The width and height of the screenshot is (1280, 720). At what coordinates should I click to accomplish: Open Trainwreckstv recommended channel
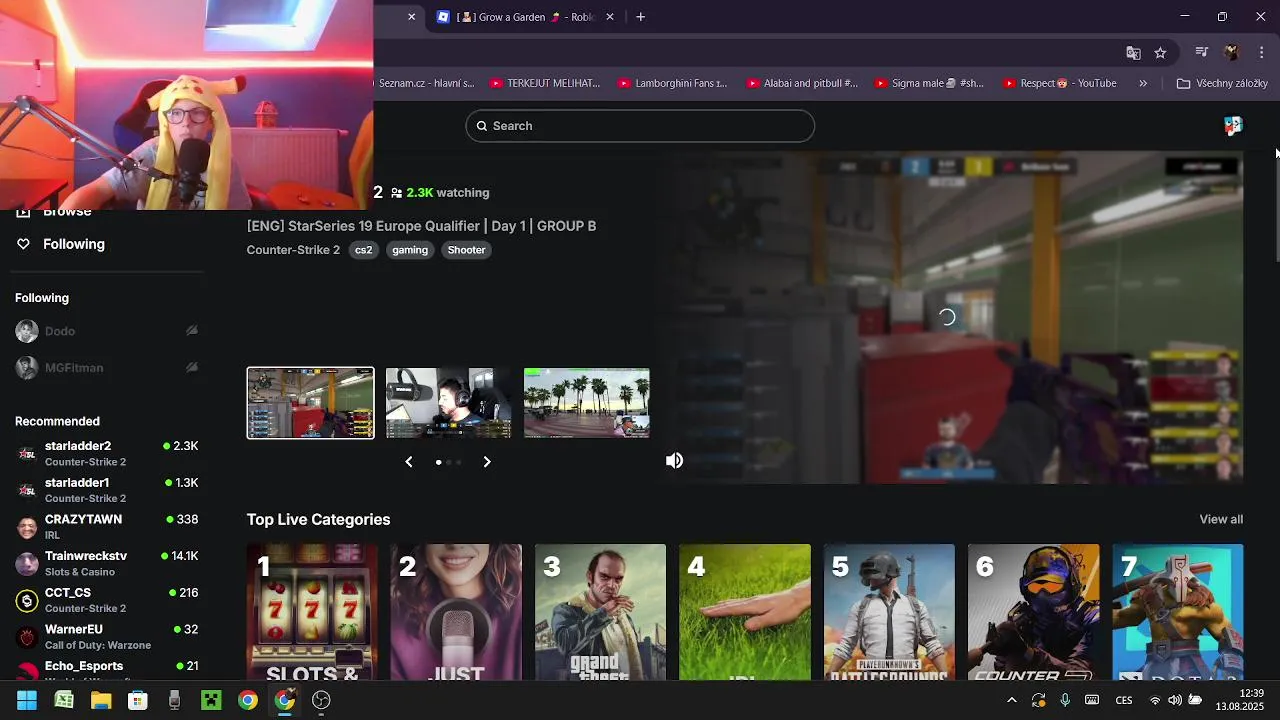coord(107,563)
